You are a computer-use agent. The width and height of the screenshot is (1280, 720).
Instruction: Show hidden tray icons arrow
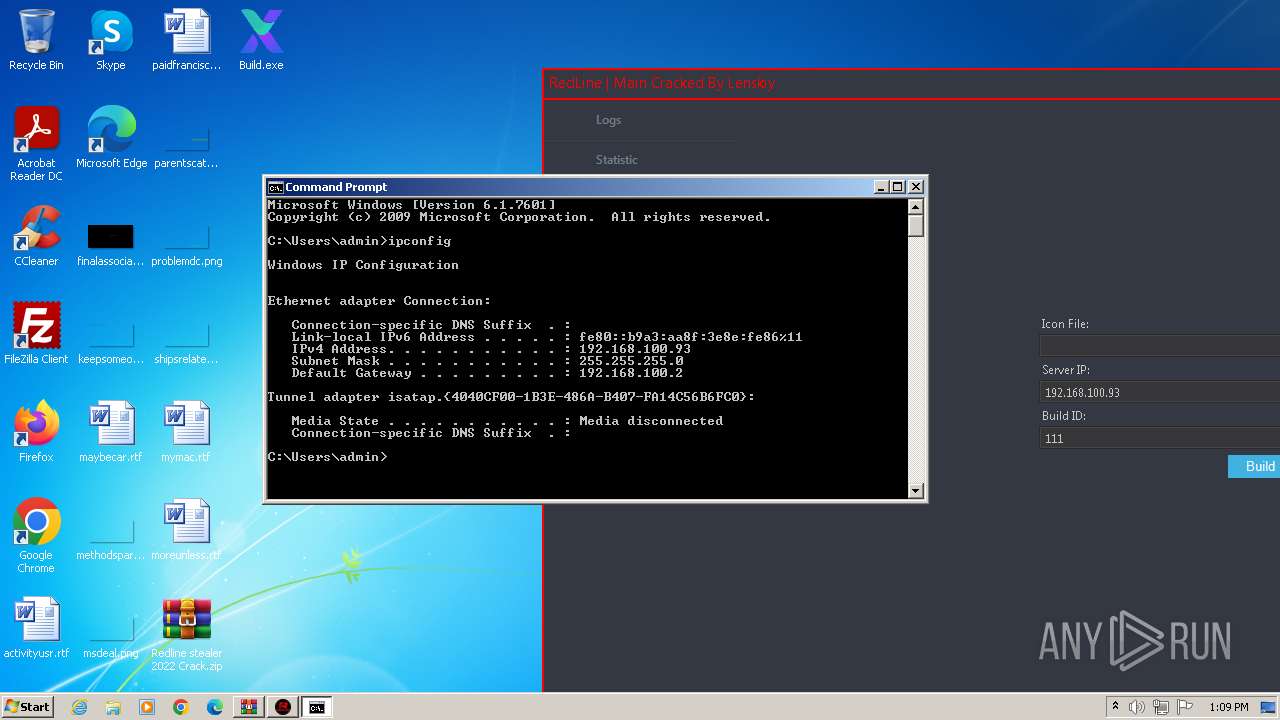pos(1115,707)
